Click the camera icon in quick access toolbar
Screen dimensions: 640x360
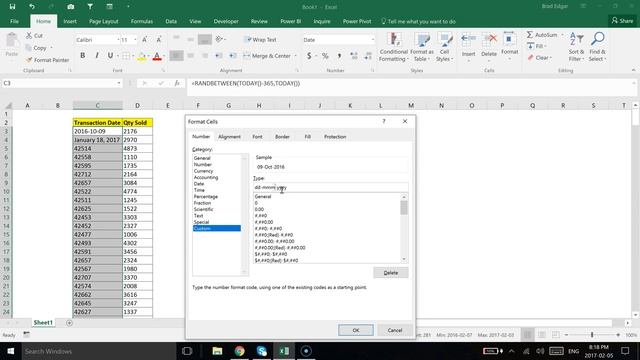tap(71, 7)
